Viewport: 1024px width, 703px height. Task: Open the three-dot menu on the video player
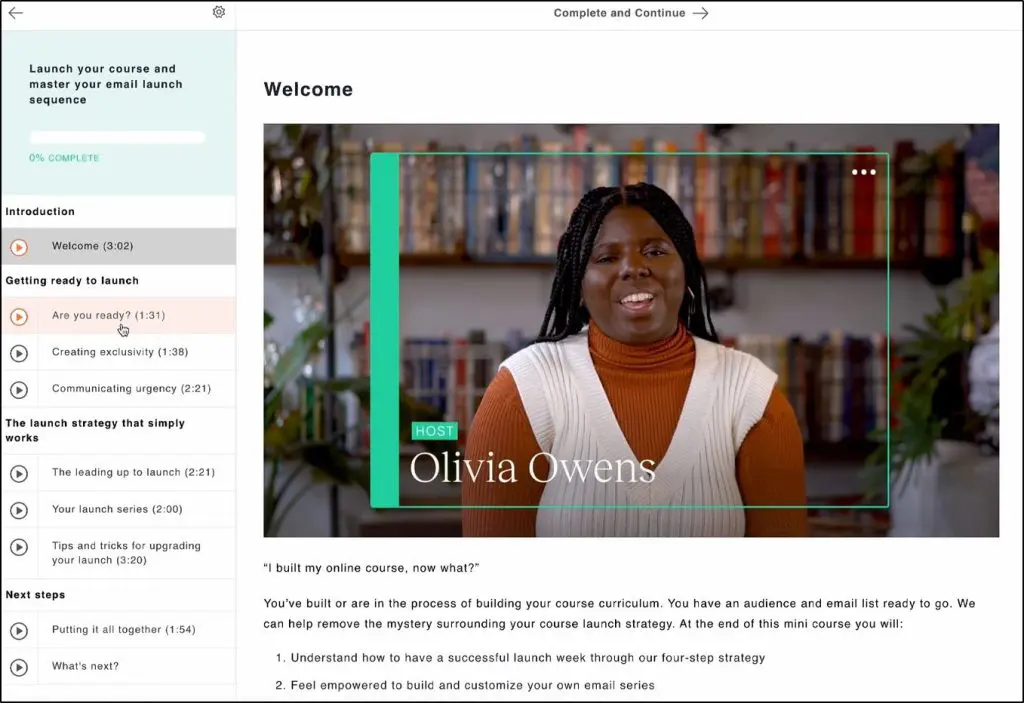(x=864, y=172)
